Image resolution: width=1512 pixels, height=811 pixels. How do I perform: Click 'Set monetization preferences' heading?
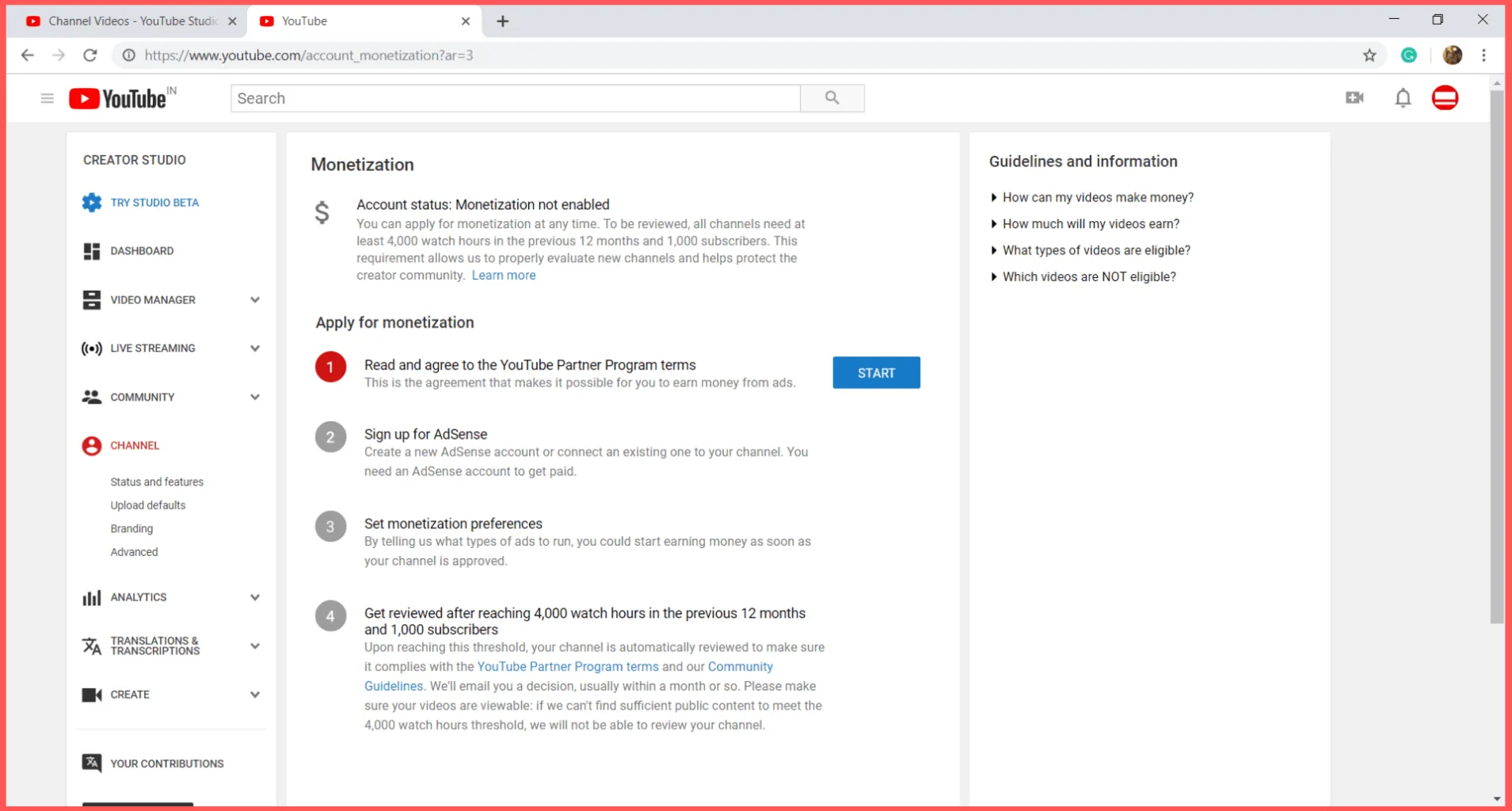click(x=453, y=524)
